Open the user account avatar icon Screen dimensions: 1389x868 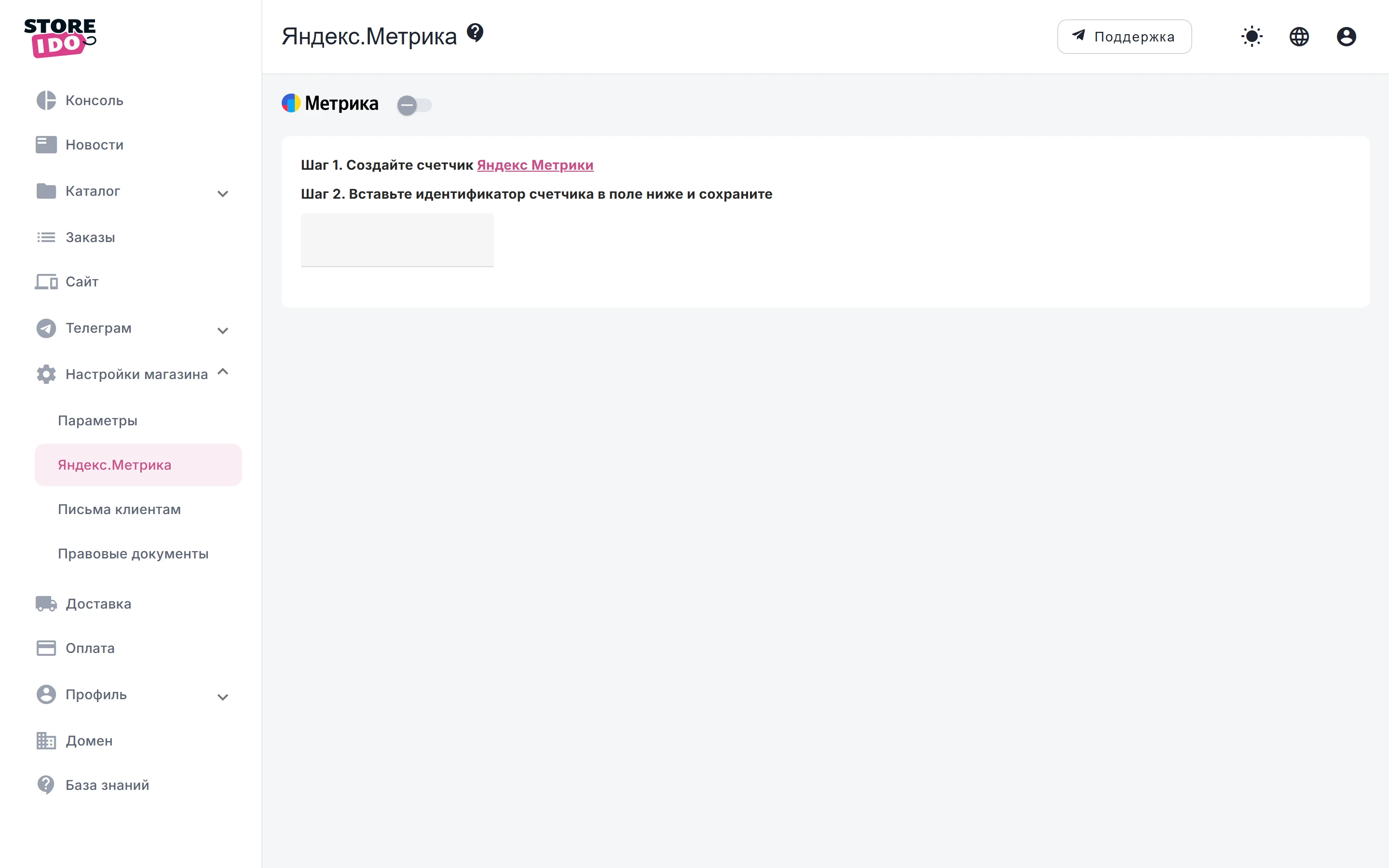(1346, 37)
